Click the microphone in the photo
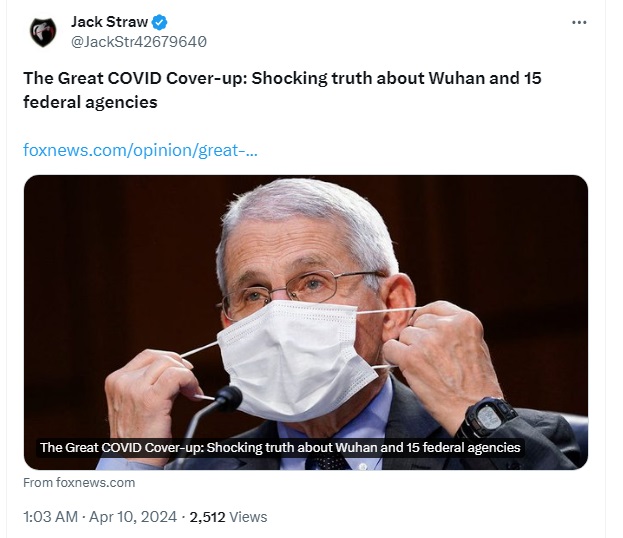 point(217,415)
